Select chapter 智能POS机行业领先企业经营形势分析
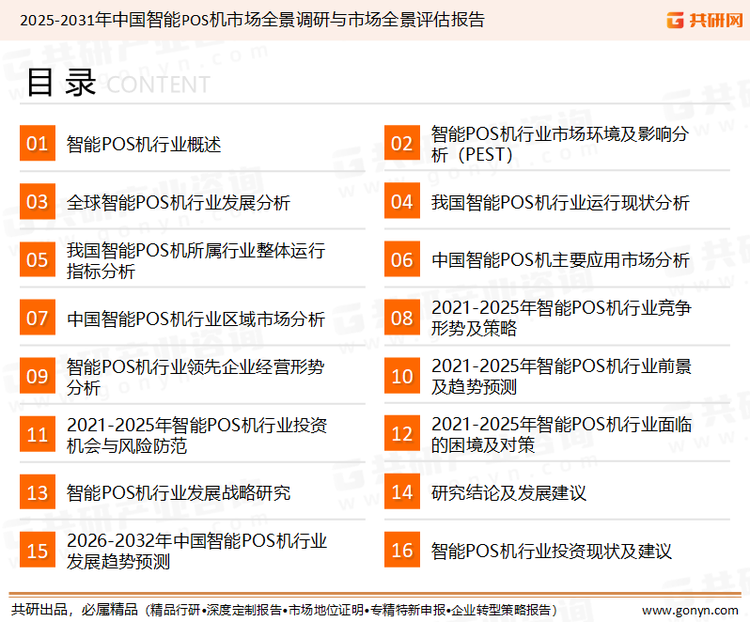Screen dimensions: 750x622 coord(196,377)
